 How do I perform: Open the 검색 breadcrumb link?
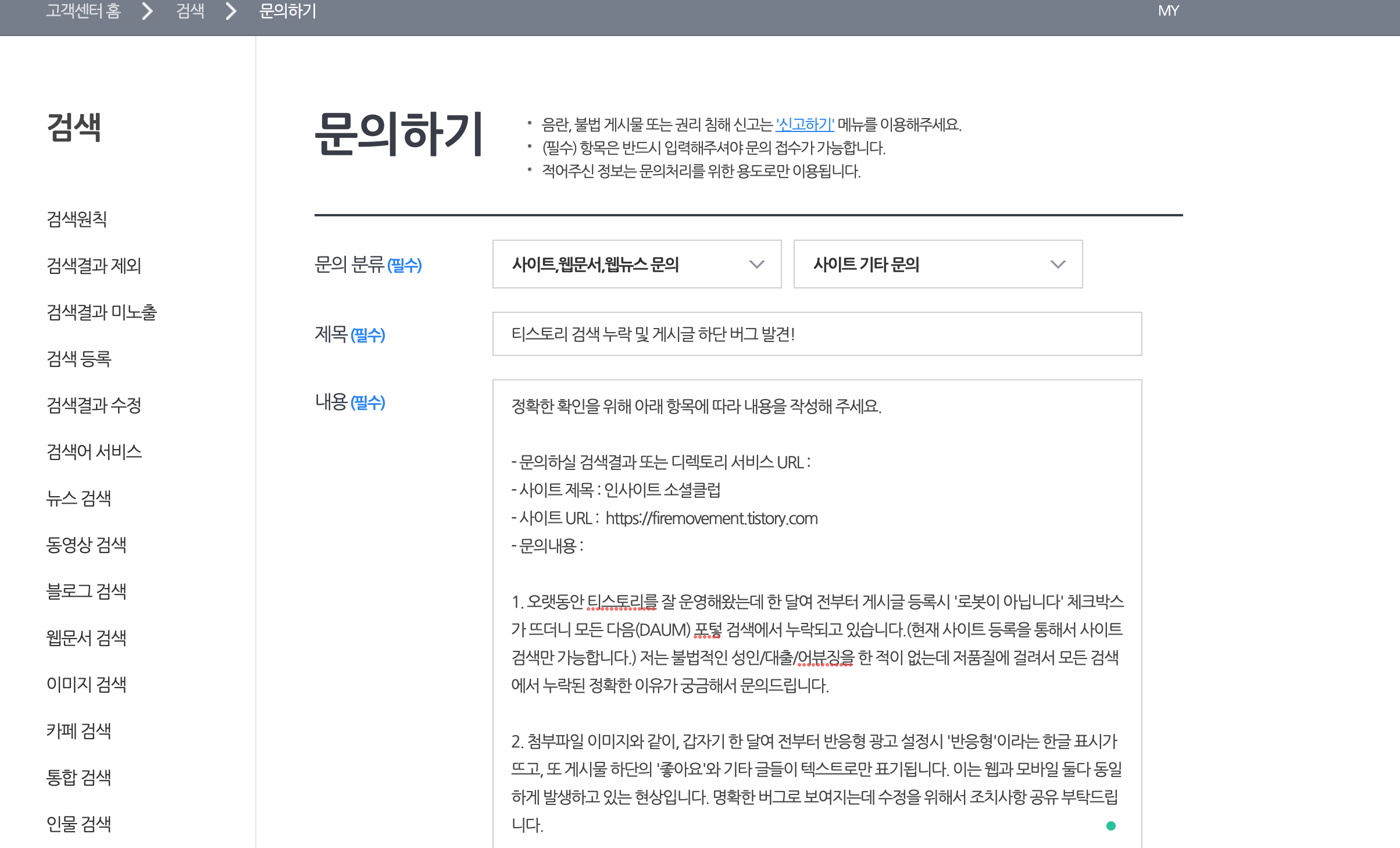click(x=190, y=11)
